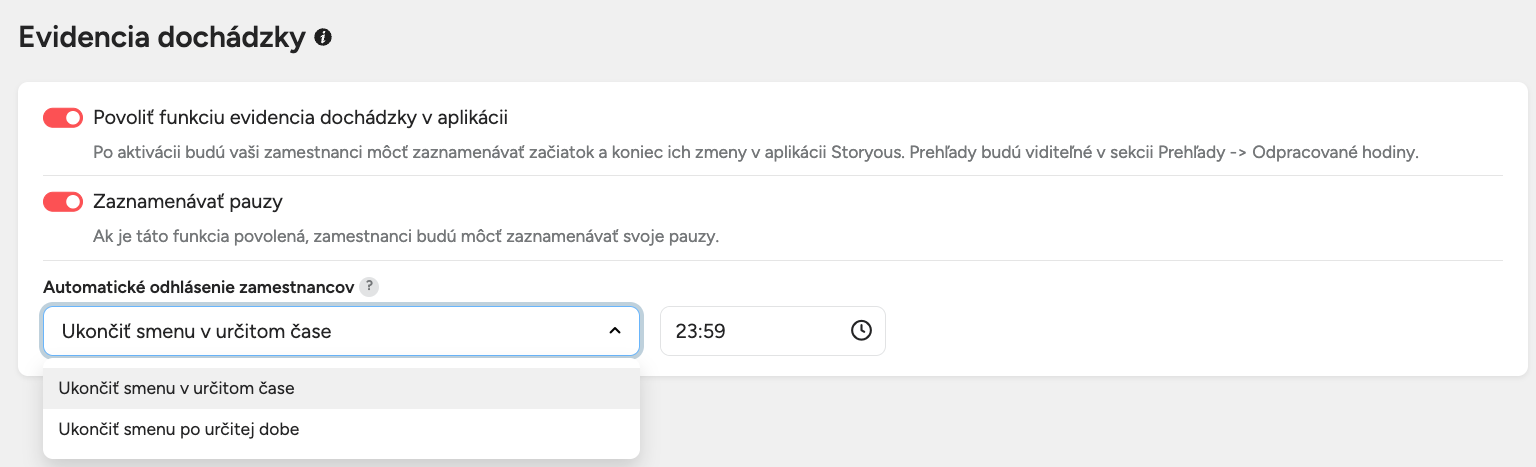Image resolution: width=1536 pixels, height=467 pixels.
Task: Click the Automatické odhlásenie zamestnancov label
Action: (198, 287)
